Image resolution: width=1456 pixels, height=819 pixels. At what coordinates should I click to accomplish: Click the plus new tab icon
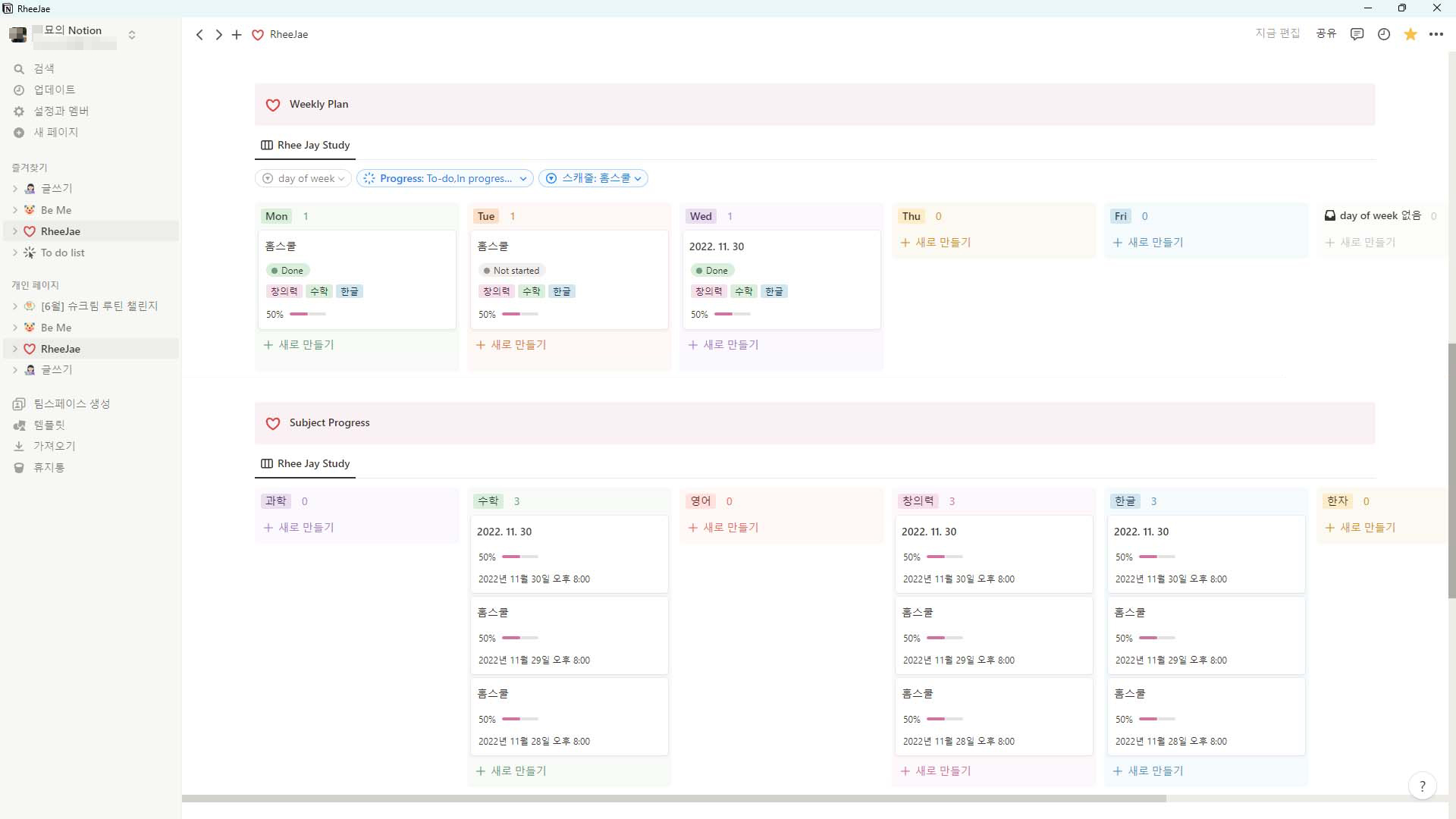[237, 35]
